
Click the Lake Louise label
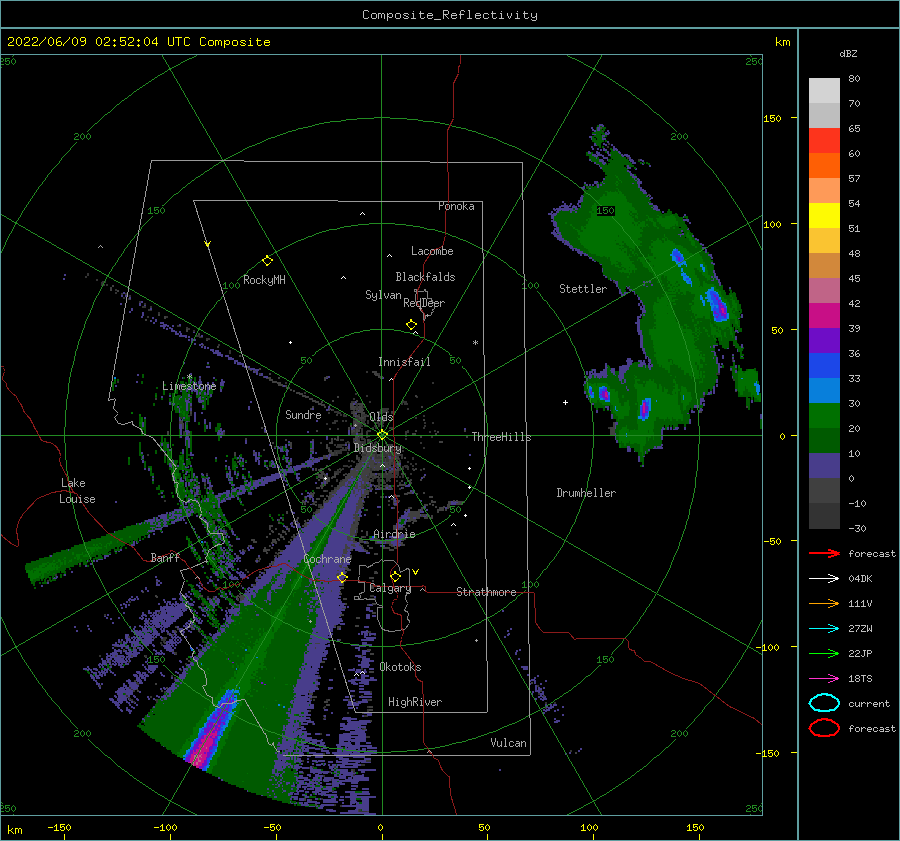coord(77,491)
